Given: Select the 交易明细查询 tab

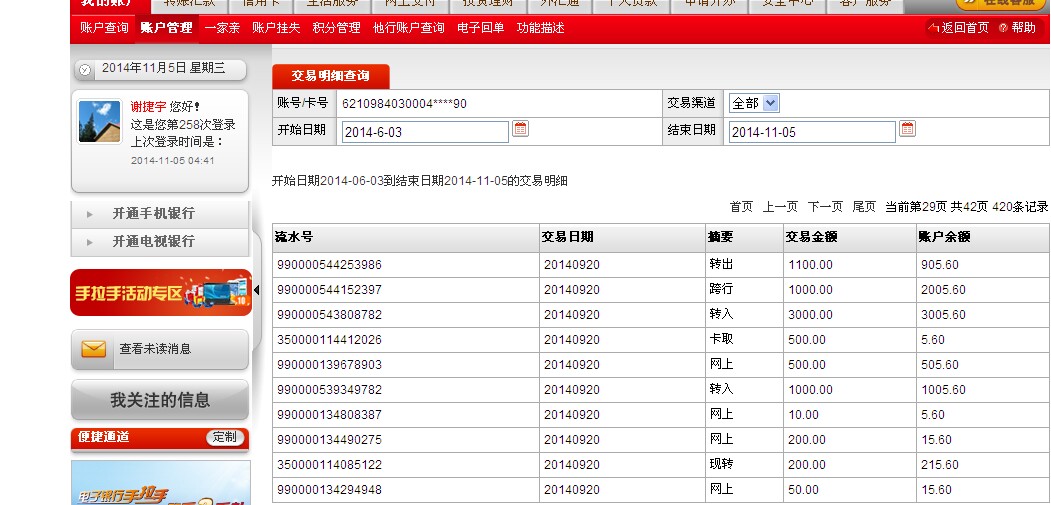Looking at the screenshot, I should pyautogui.click(x=330, y=76).
